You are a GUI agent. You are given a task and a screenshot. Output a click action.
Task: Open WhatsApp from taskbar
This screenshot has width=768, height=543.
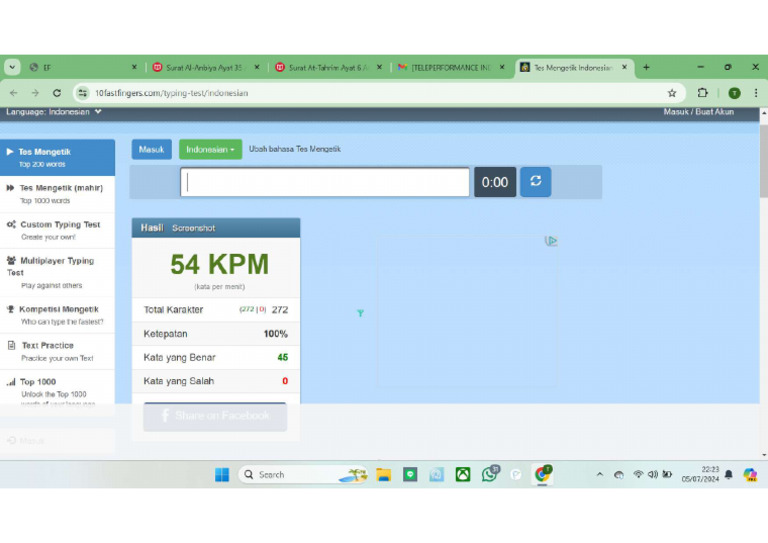tap(489, 474)
